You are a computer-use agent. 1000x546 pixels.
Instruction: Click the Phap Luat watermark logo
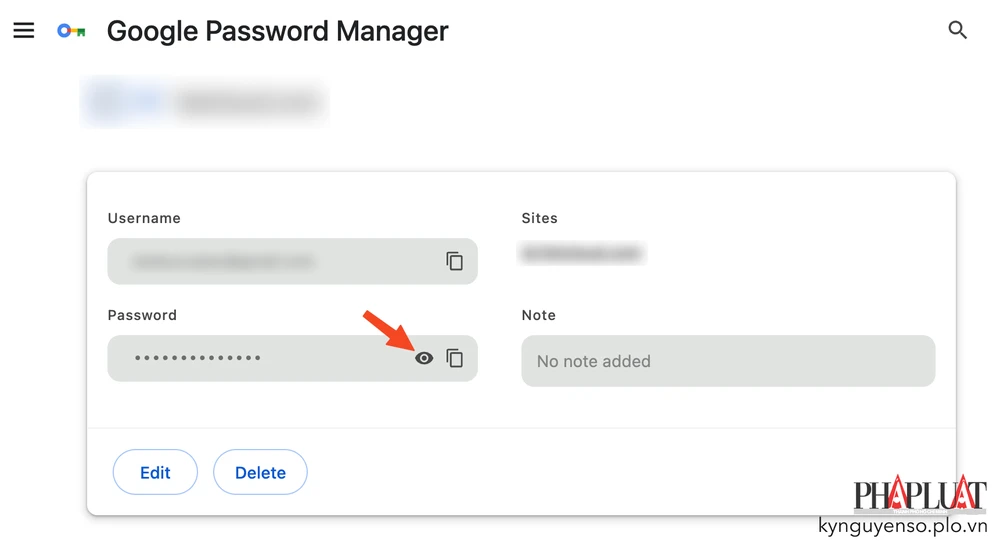(920, 495)
